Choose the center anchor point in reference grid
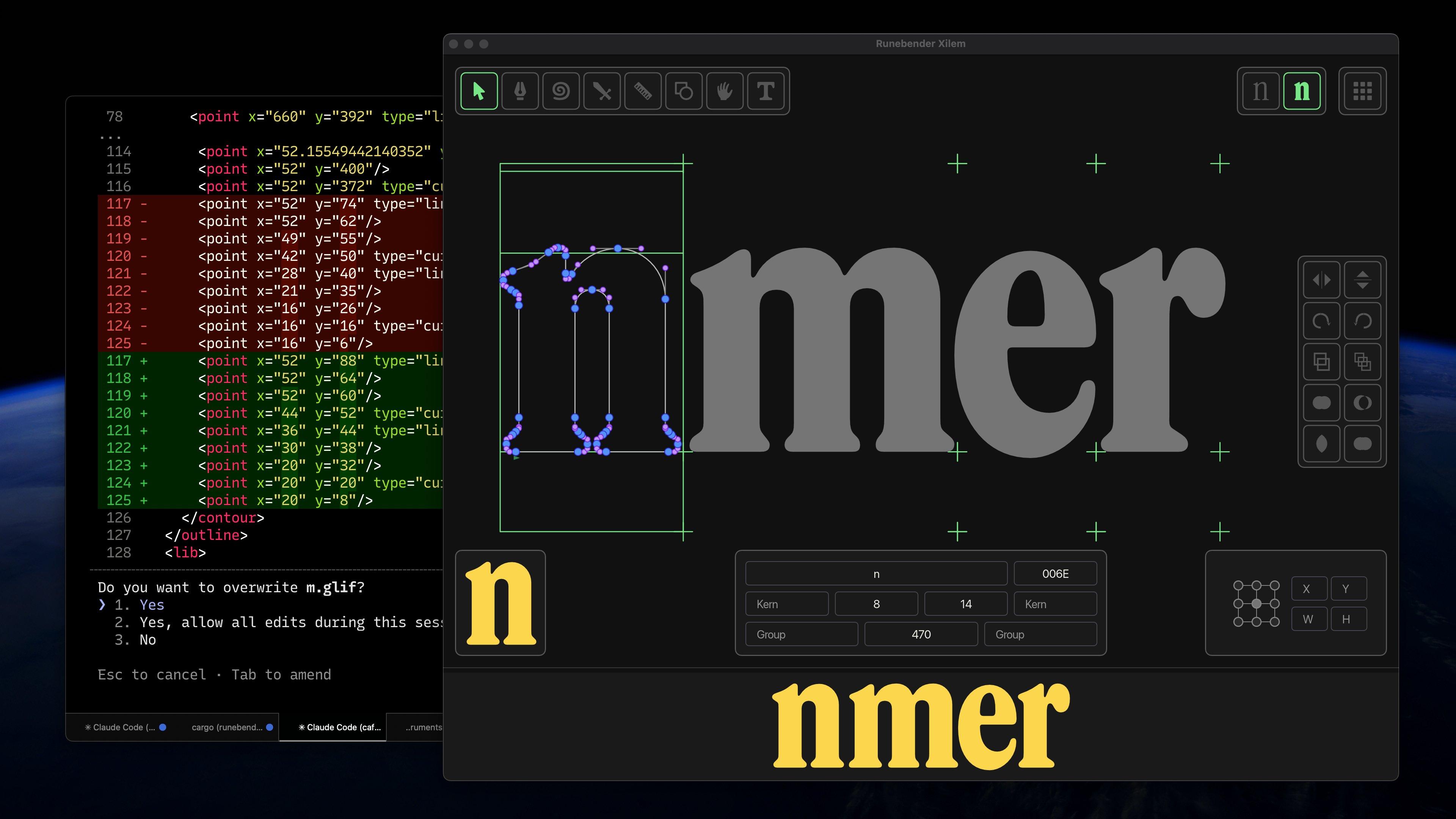 coord(1256,604)
